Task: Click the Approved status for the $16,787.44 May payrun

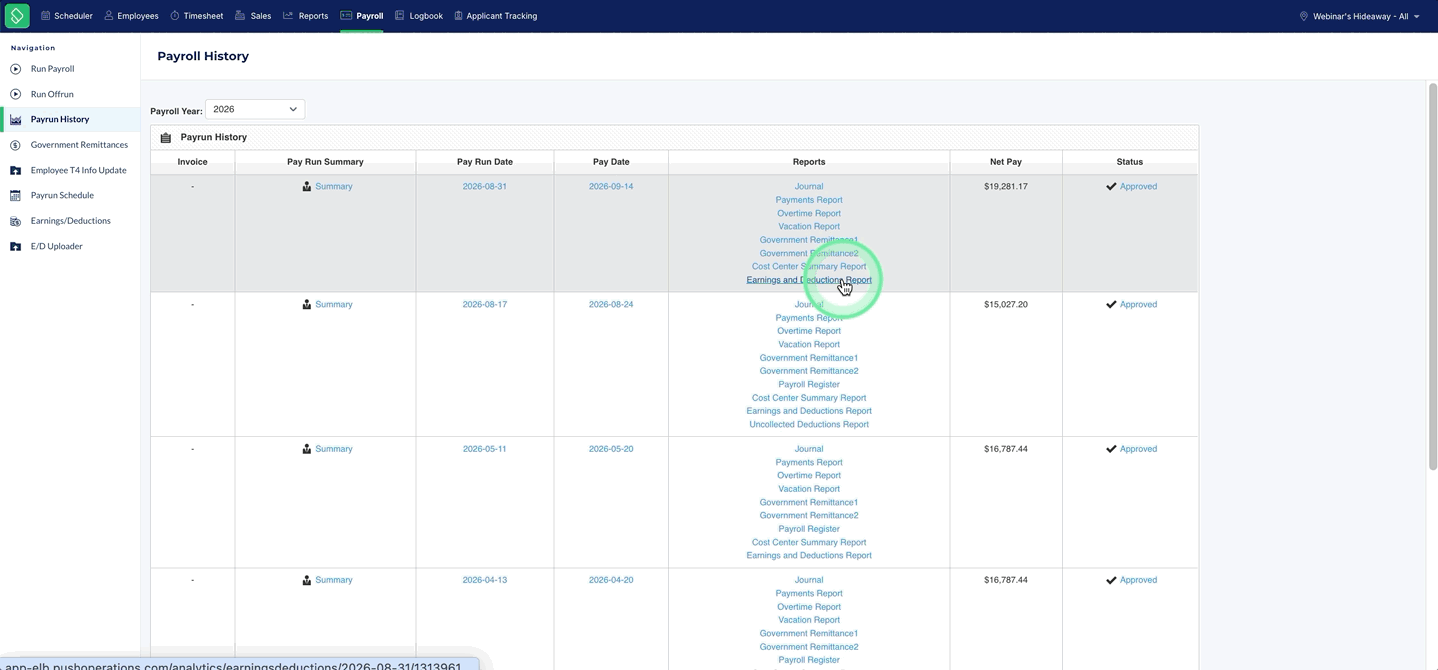Action: [x=1138, y=449]
